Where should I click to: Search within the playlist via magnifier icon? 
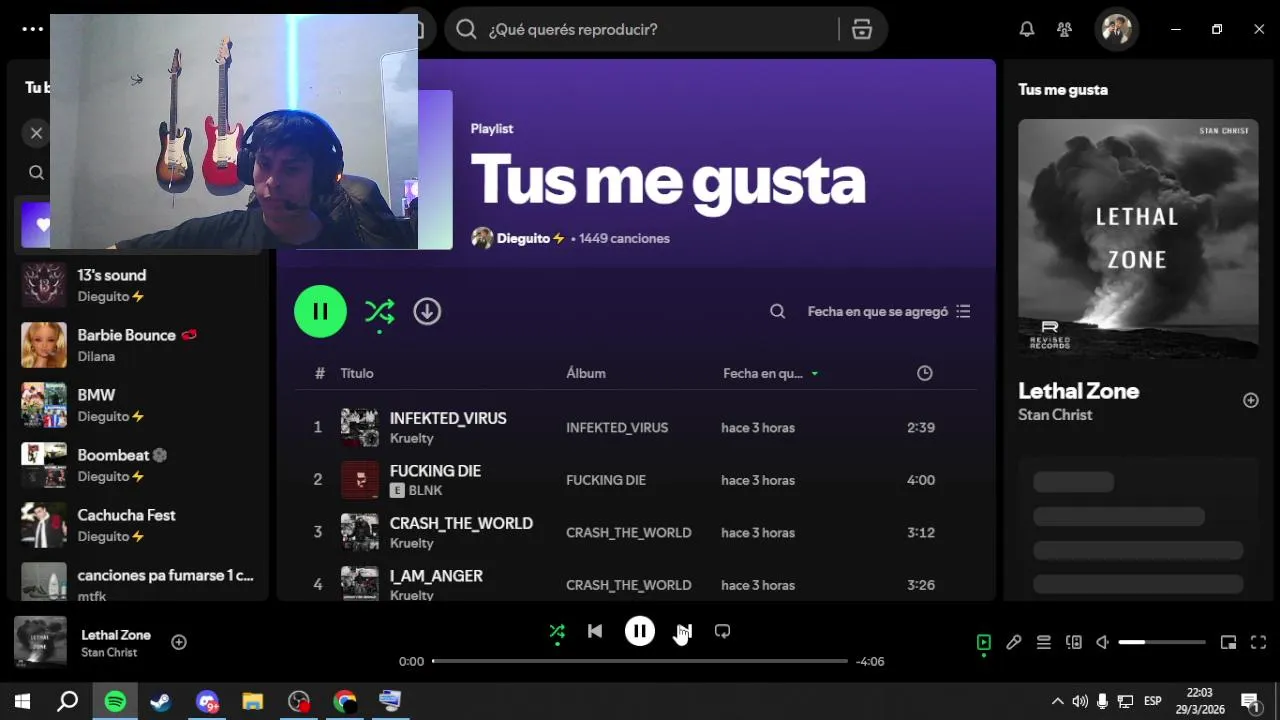pos(777,311)
